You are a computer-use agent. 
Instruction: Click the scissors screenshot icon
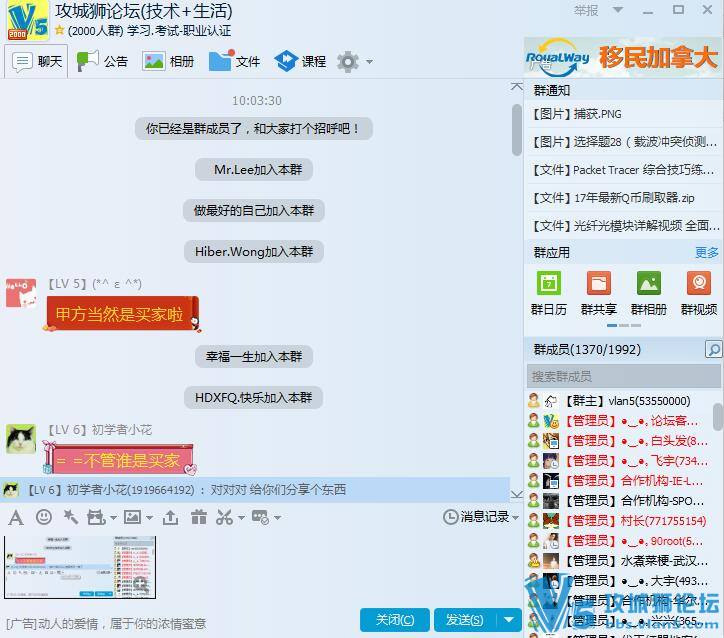[224, 517]
